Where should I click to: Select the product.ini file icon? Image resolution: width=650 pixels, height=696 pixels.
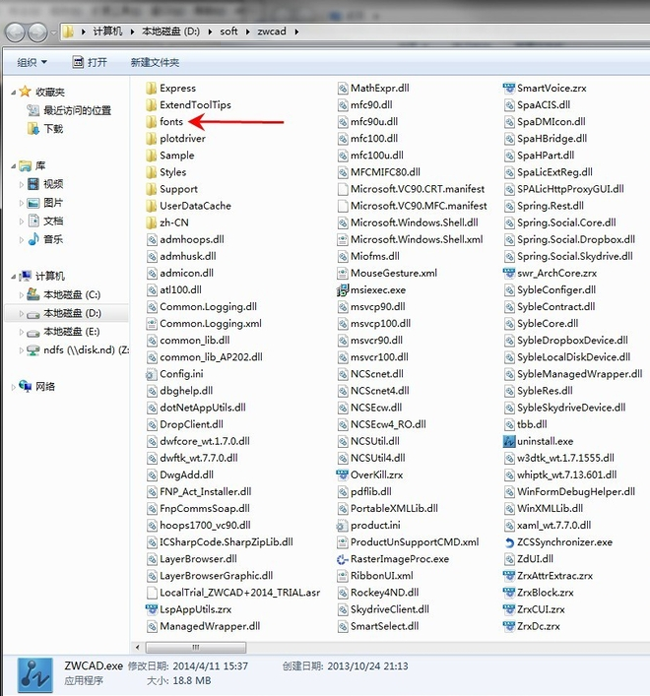pos(342,526)
